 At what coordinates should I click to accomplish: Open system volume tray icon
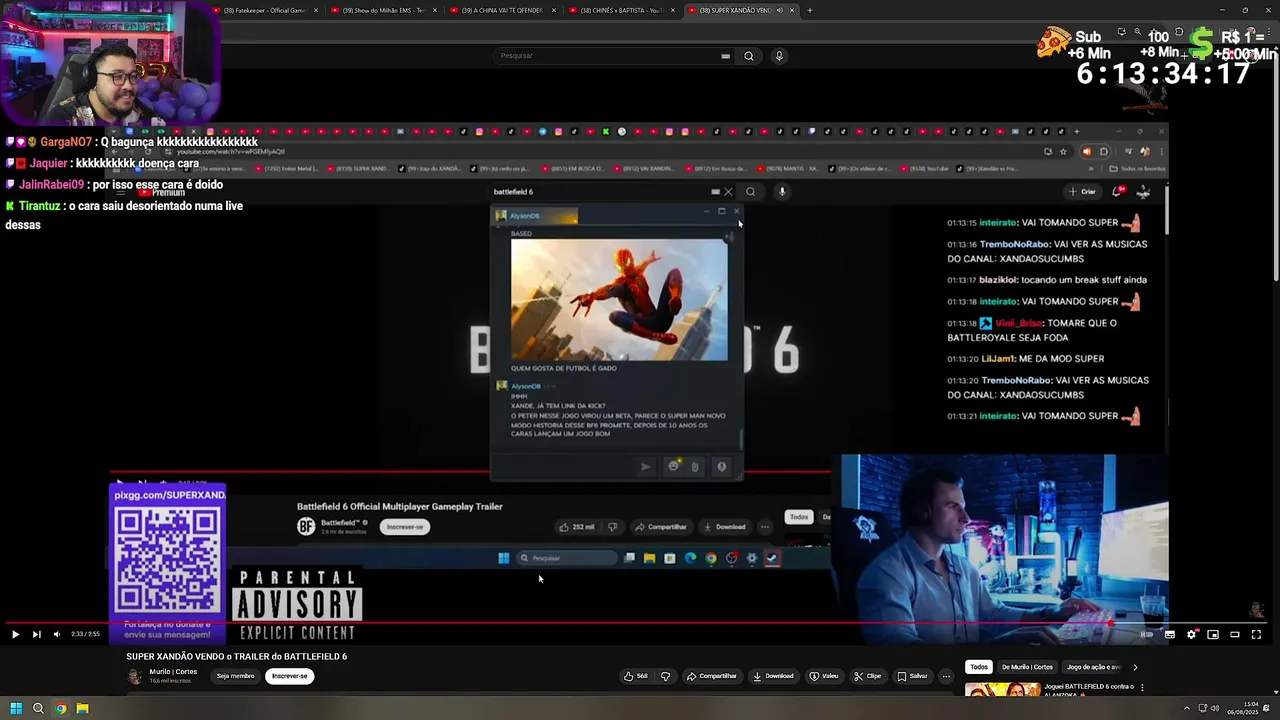pos(1215,708)
